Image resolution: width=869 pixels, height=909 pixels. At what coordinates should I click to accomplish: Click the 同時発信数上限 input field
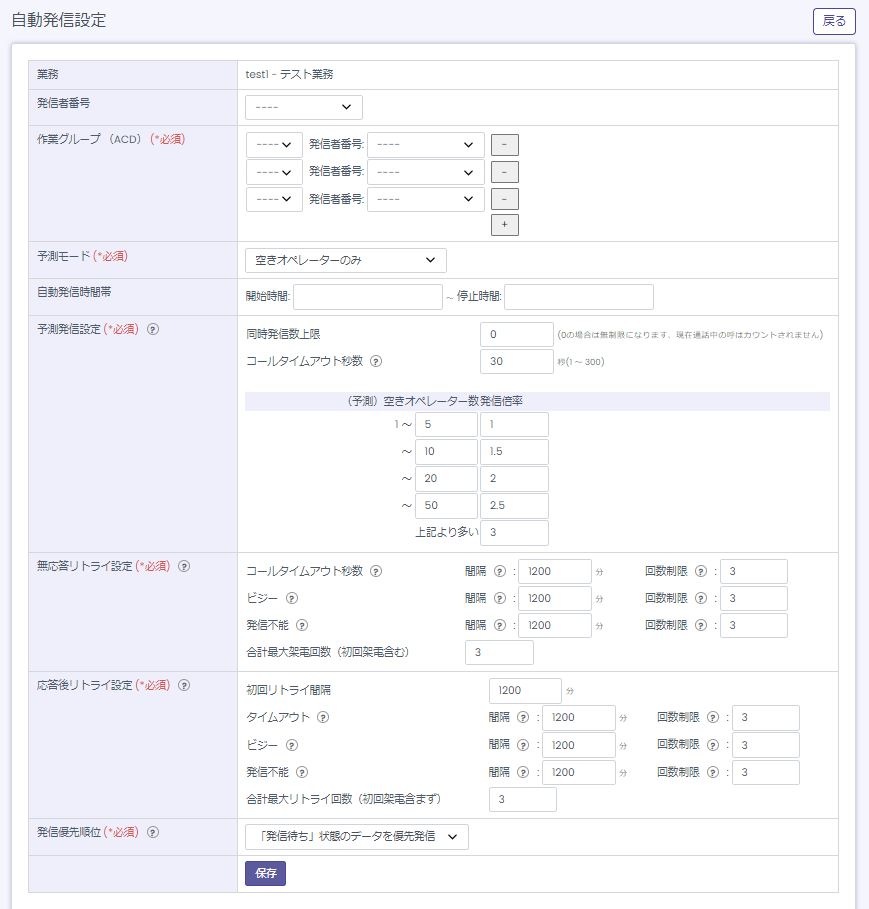click(516, 334)
